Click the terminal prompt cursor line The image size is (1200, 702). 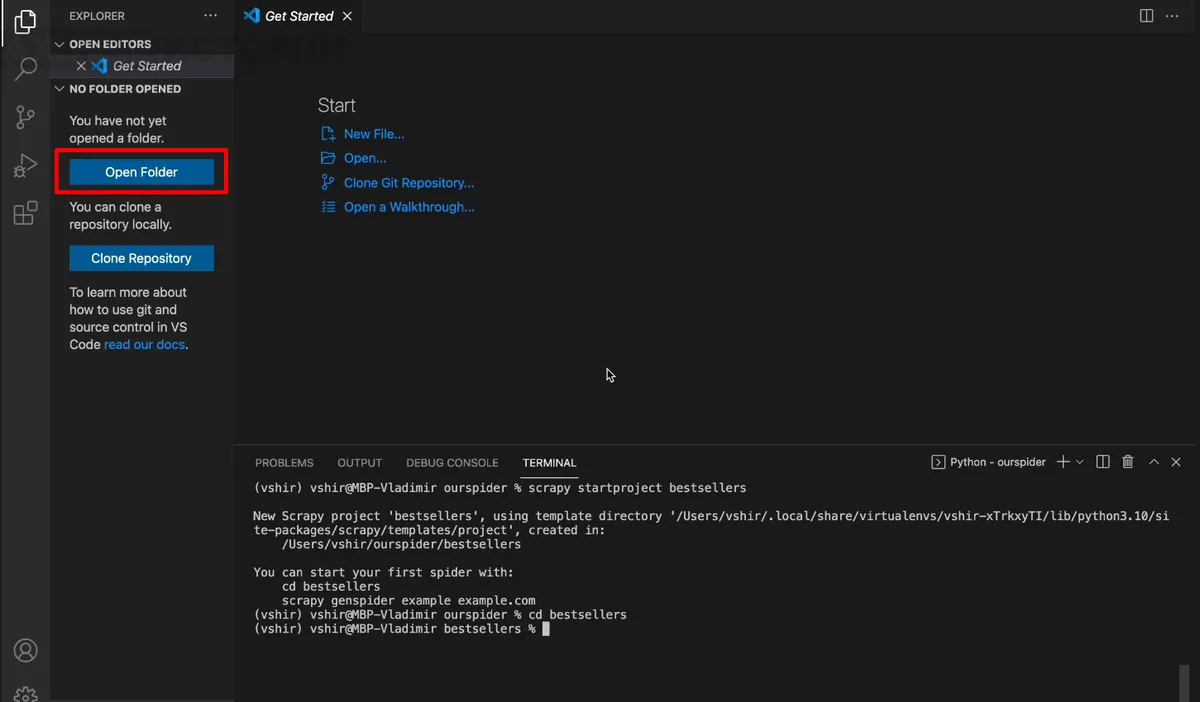[402, 629]
